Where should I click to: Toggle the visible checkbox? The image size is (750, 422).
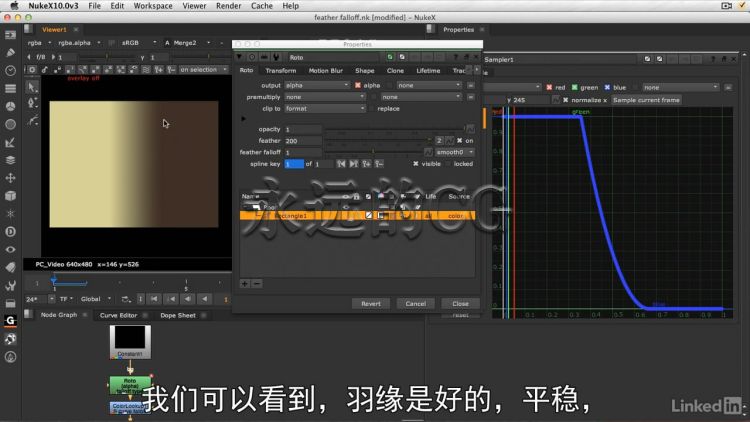click(x=416, y=164)
